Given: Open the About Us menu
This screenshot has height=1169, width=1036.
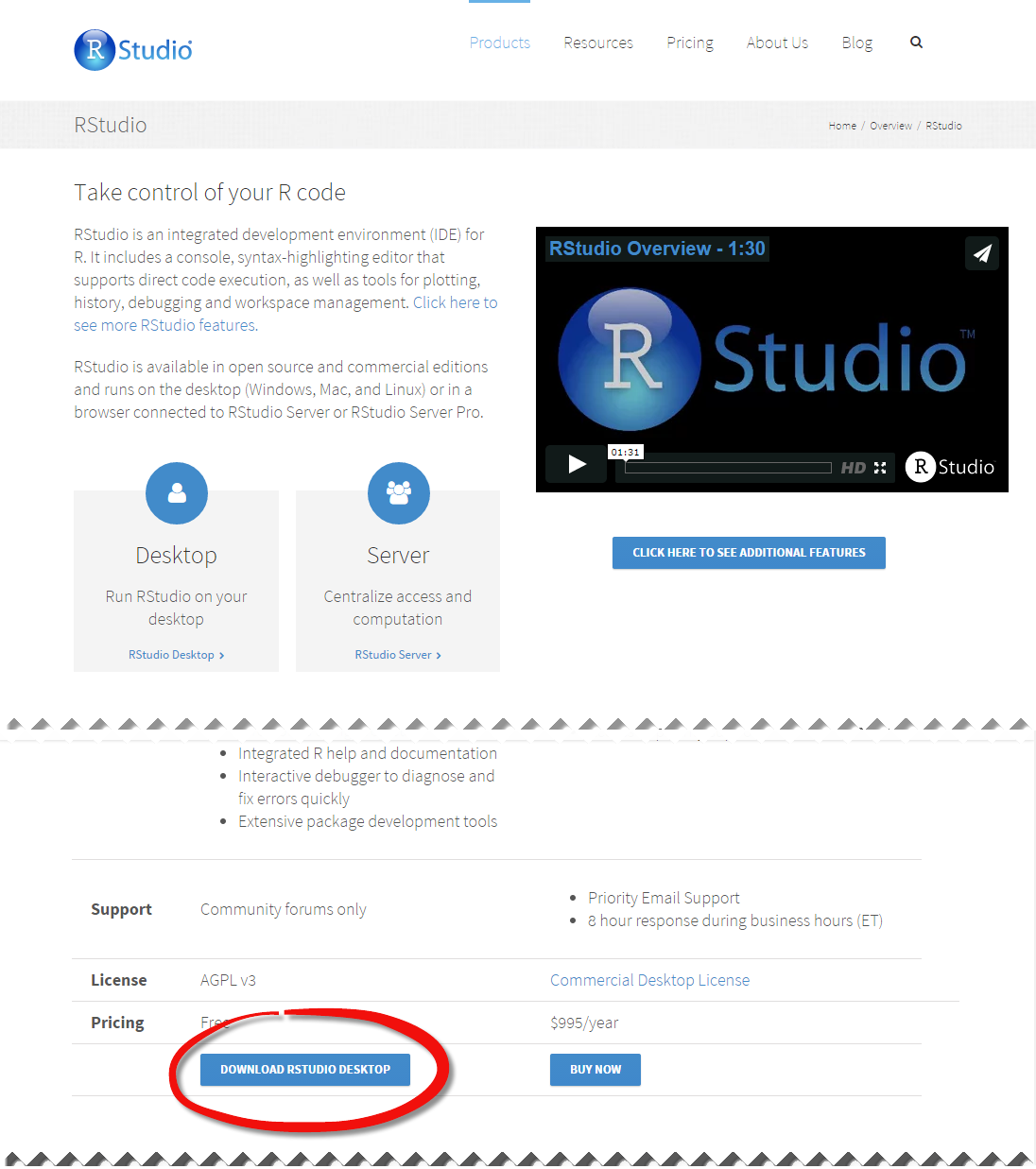Looking at the screenshot, I should point(777,43).
